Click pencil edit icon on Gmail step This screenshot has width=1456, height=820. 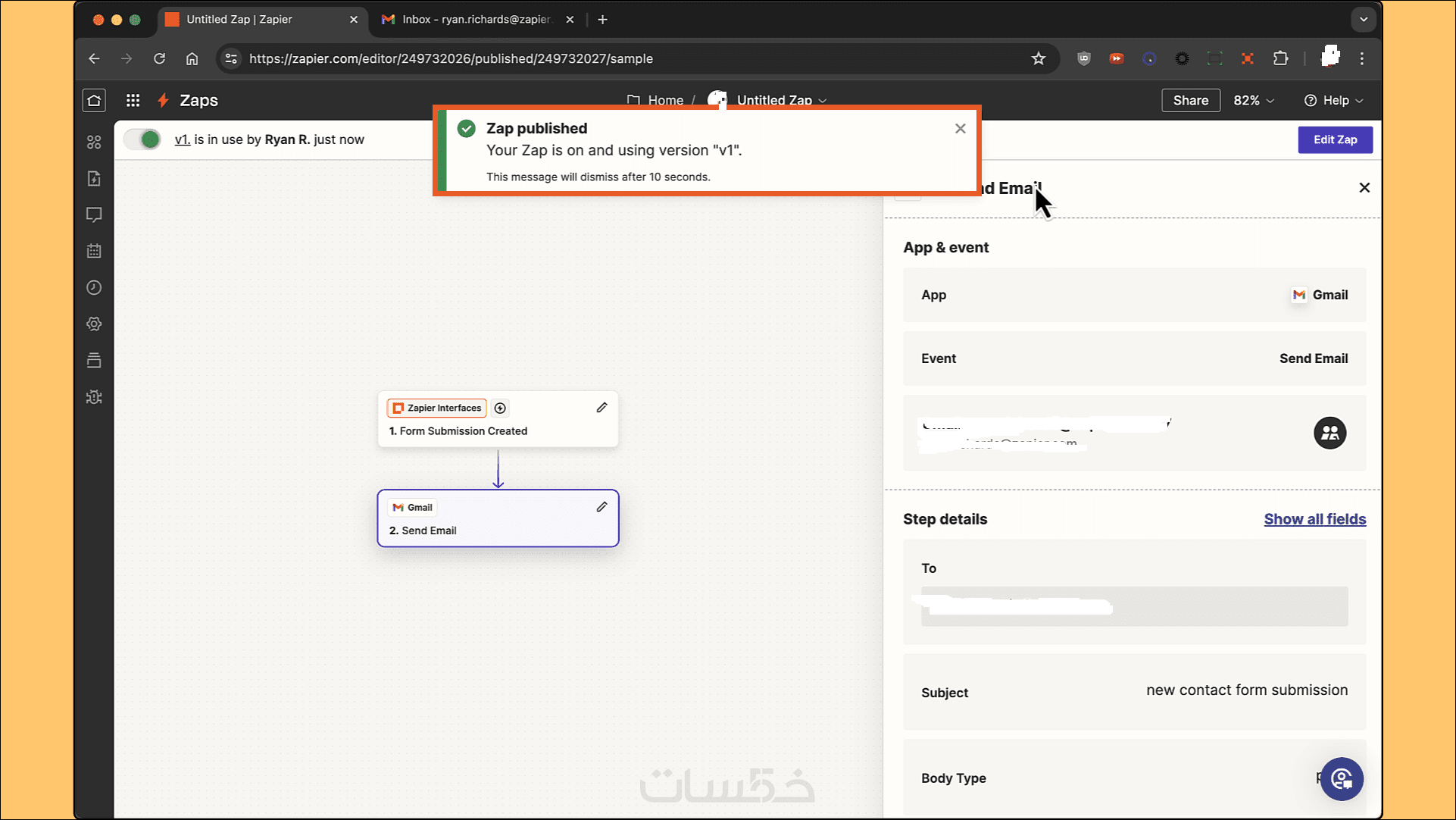[x=601, y=507]
